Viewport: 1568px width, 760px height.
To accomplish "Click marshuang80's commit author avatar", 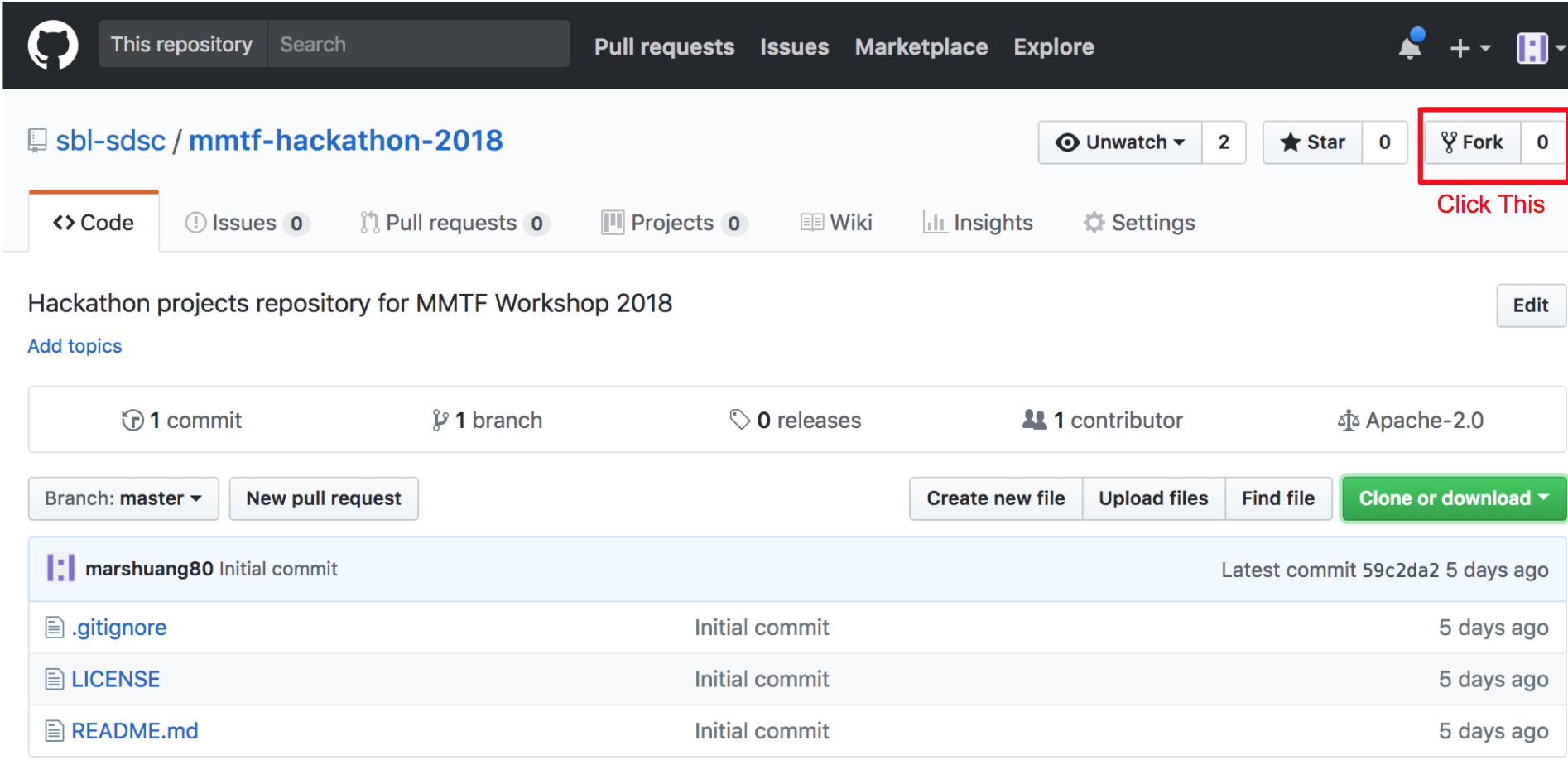I will [x=60, y=568].
